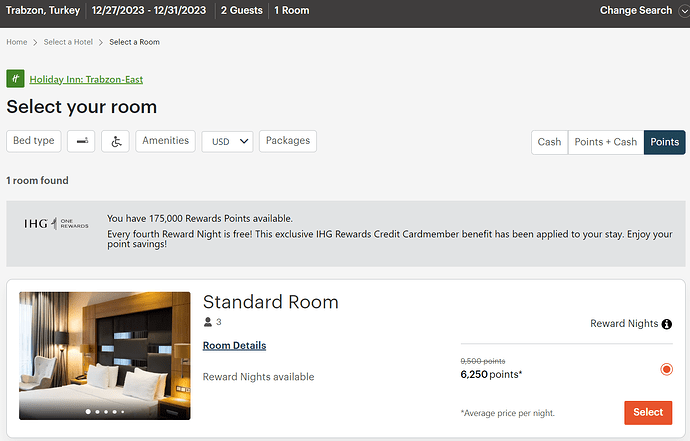690x441 pixels.
Task: Open the Packages filter
Action: [x=288, y=141]
